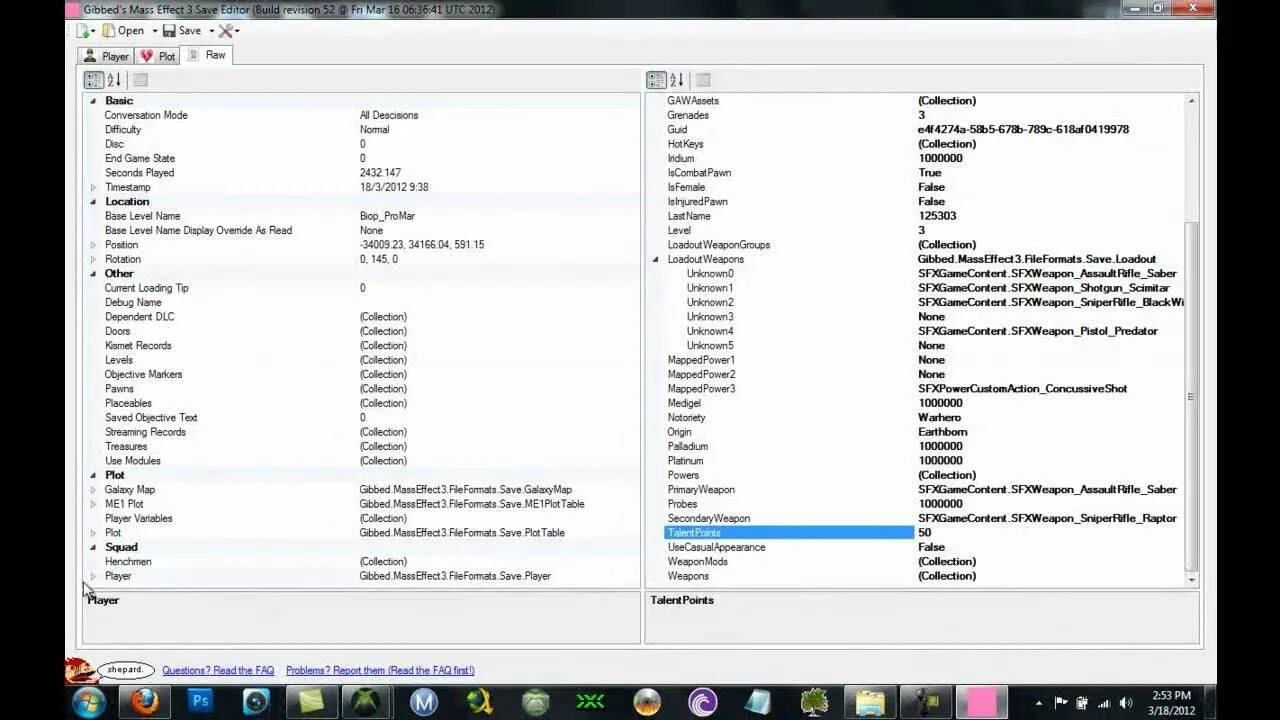The image size is (1280, 720).
Task: Click scroll down arrow in right grid
Action: point(1190,580)
